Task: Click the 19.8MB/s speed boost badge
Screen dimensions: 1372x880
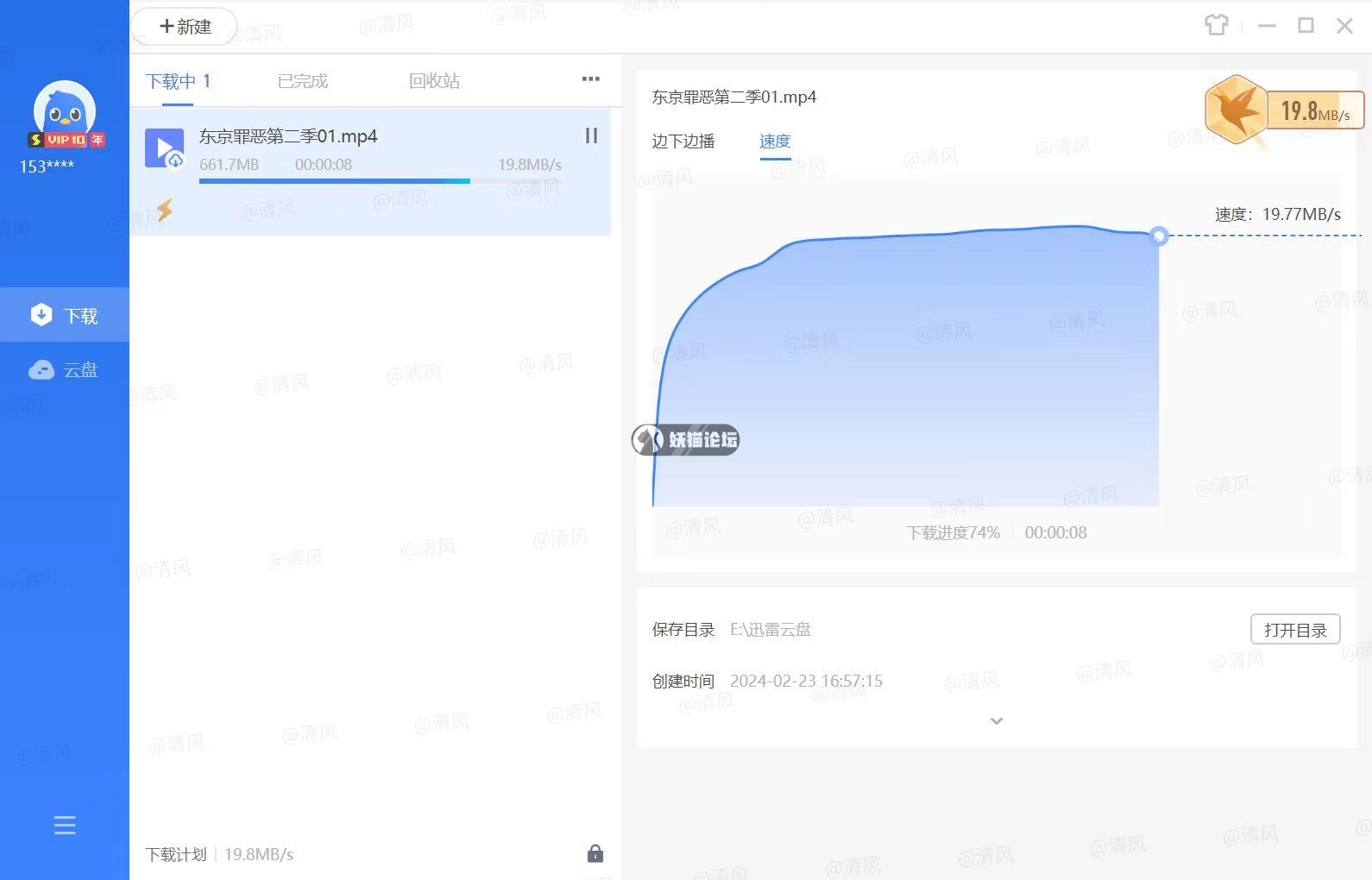Action: point(1284,110)
